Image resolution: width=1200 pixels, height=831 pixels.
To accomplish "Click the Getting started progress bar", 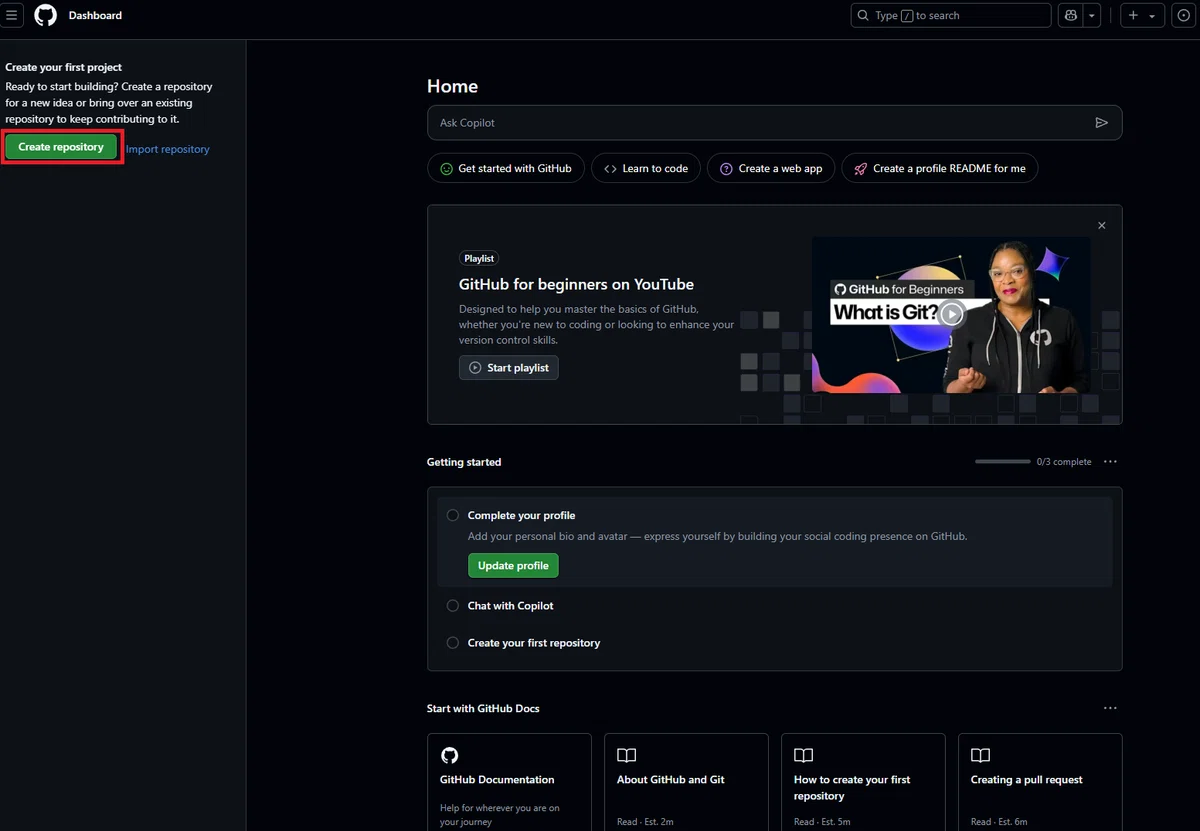I will (1002, 462).
